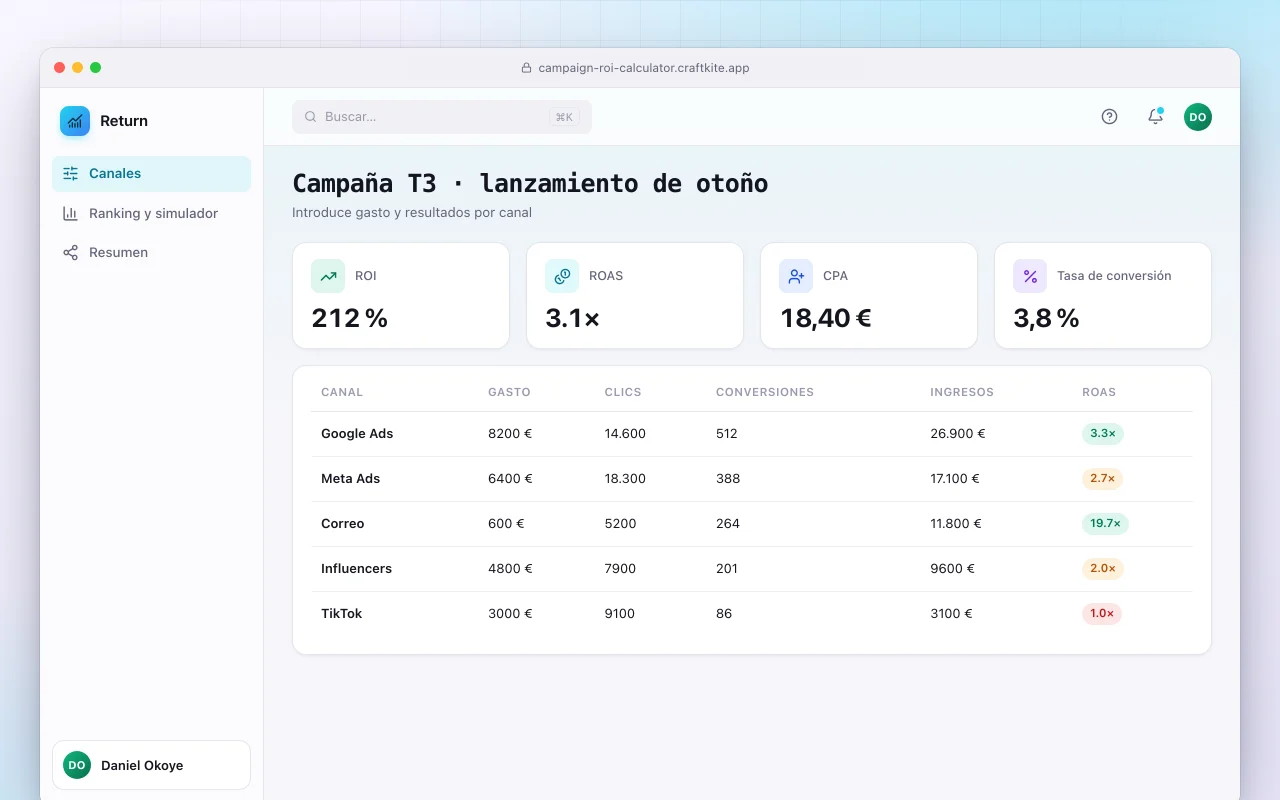The height and width of the screenshot is (800, 1280).
Task: Select the TikTok channel name
Action: pyautogui.click(x=341, y=614)
